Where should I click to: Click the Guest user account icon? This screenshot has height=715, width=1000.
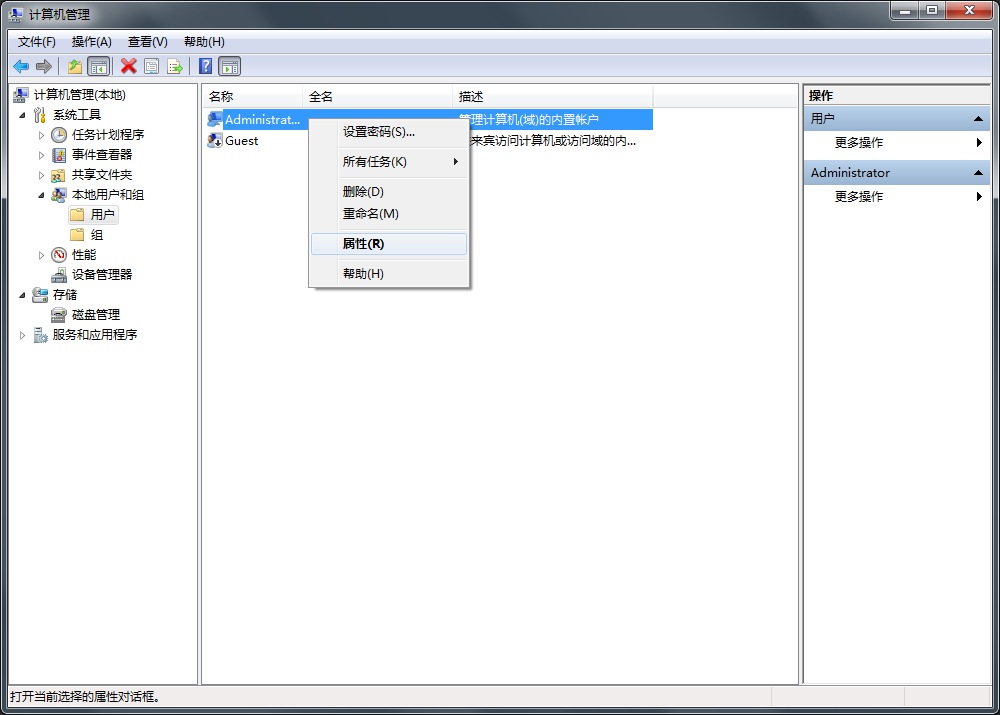pos(214,141)
